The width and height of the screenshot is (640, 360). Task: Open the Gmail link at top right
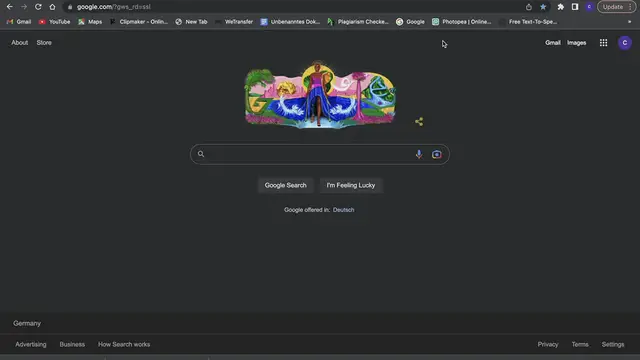click(x=553, y=42)
